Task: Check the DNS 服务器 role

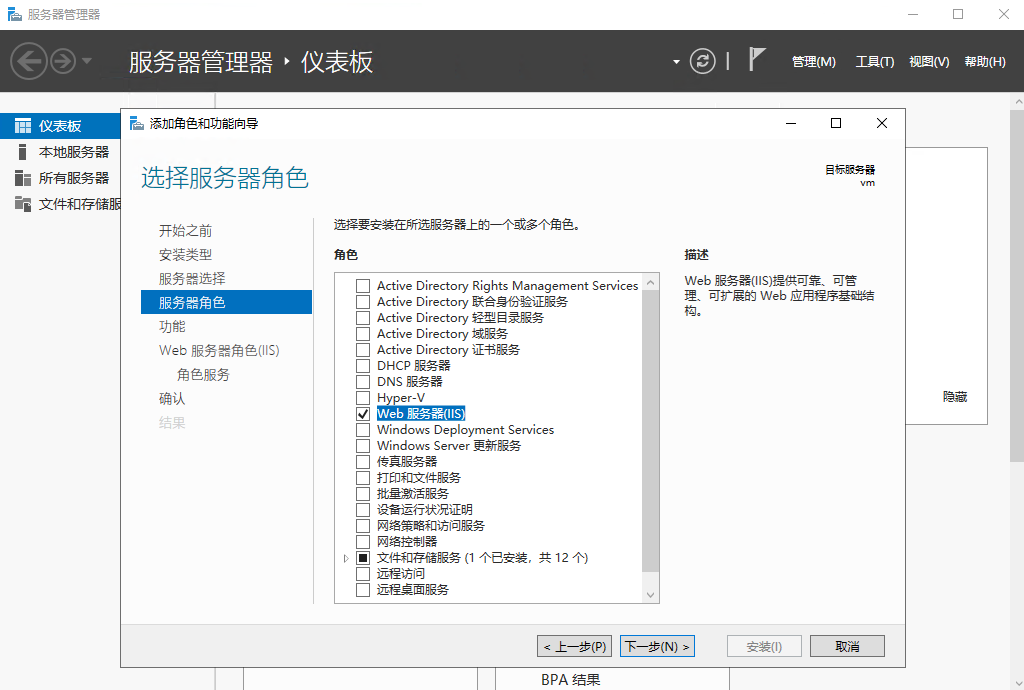Action: [x=363, y=382]
